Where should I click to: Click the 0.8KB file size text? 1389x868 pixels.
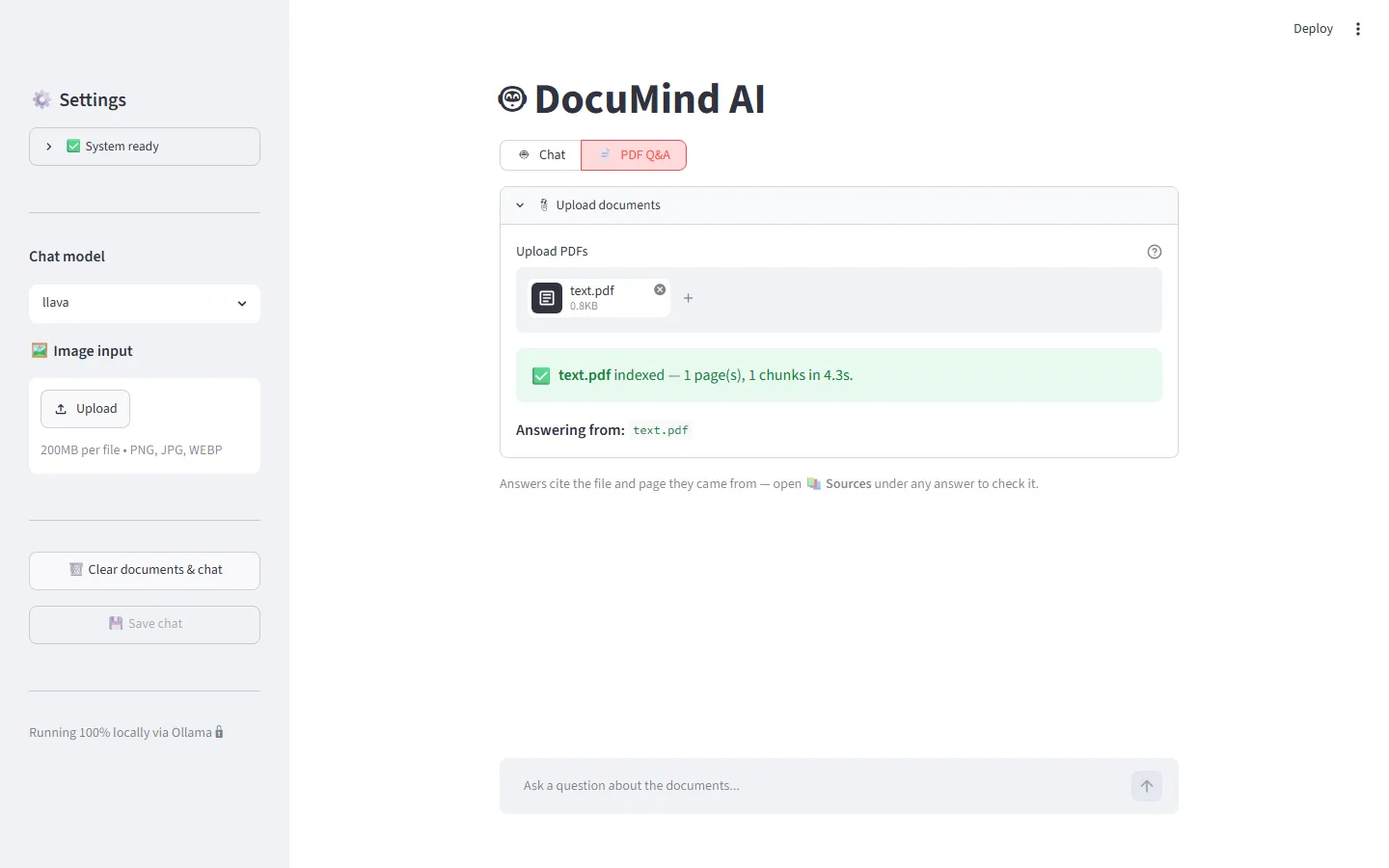[584, 306]
